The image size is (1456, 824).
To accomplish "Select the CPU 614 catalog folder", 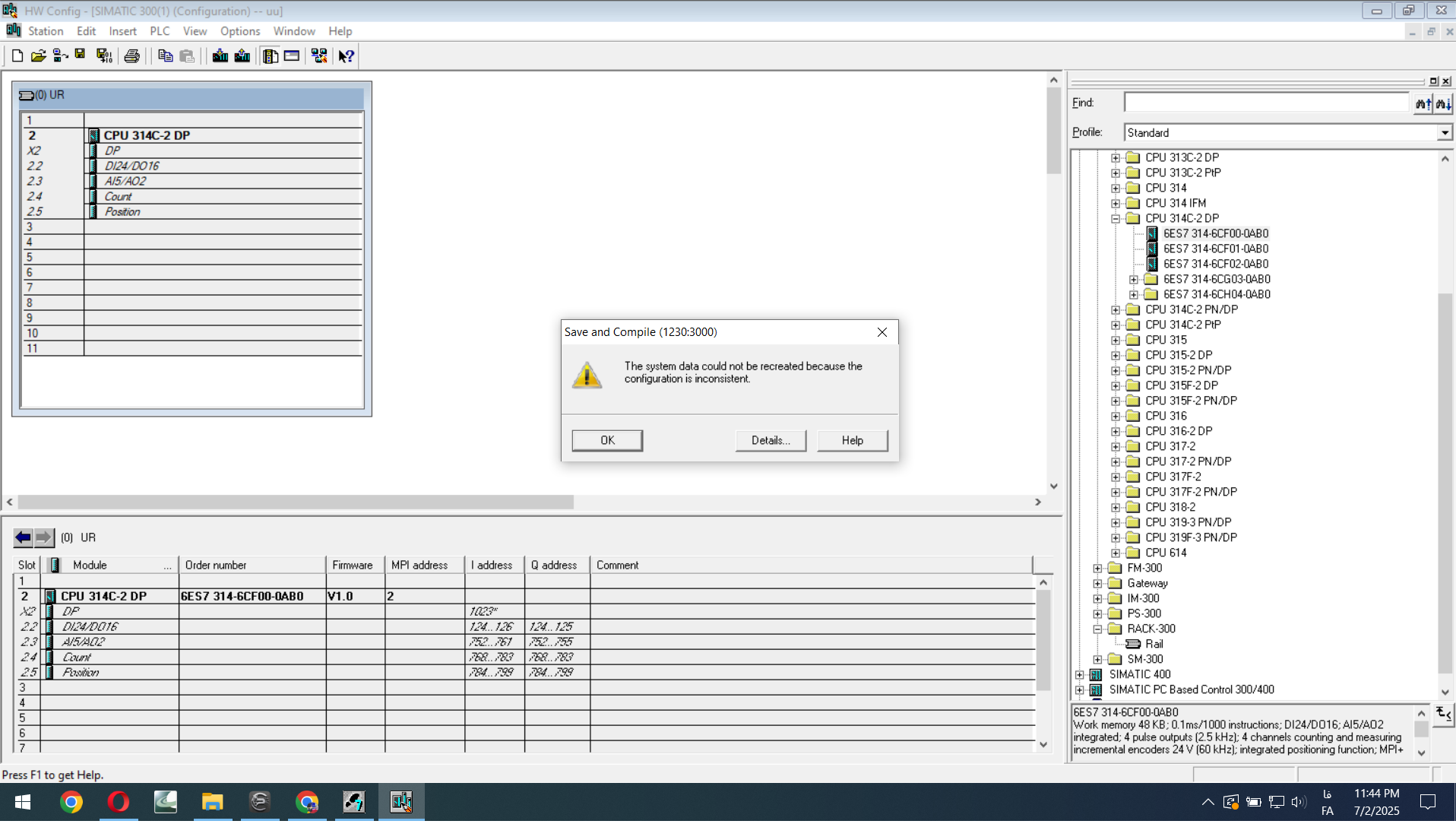I will point(1166,553).
